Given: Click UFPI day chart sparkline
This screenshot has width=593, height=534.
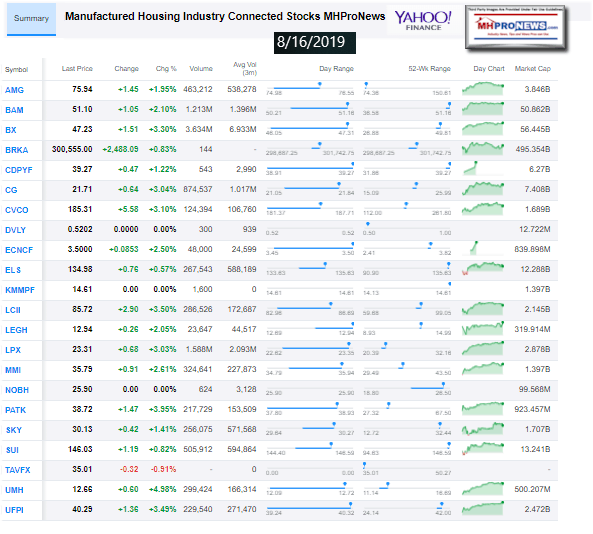Looking at the screenshot, I should (x=483, y=509).
